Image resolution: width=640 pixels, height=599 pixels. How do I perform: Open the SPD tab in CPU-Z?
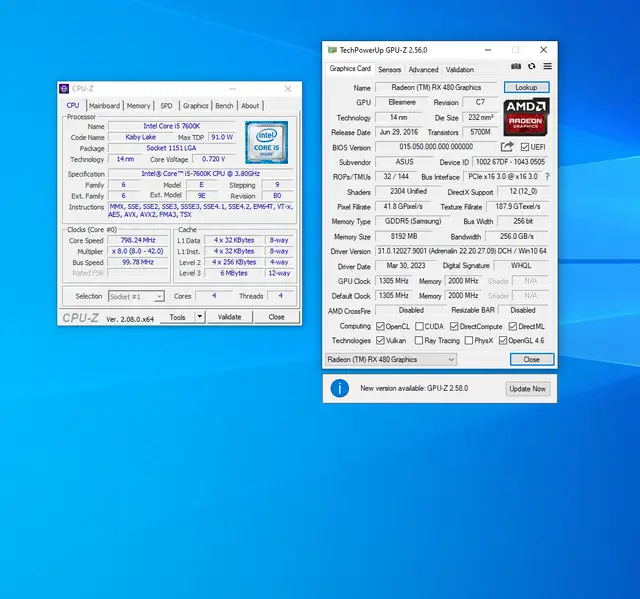[166, 106]
